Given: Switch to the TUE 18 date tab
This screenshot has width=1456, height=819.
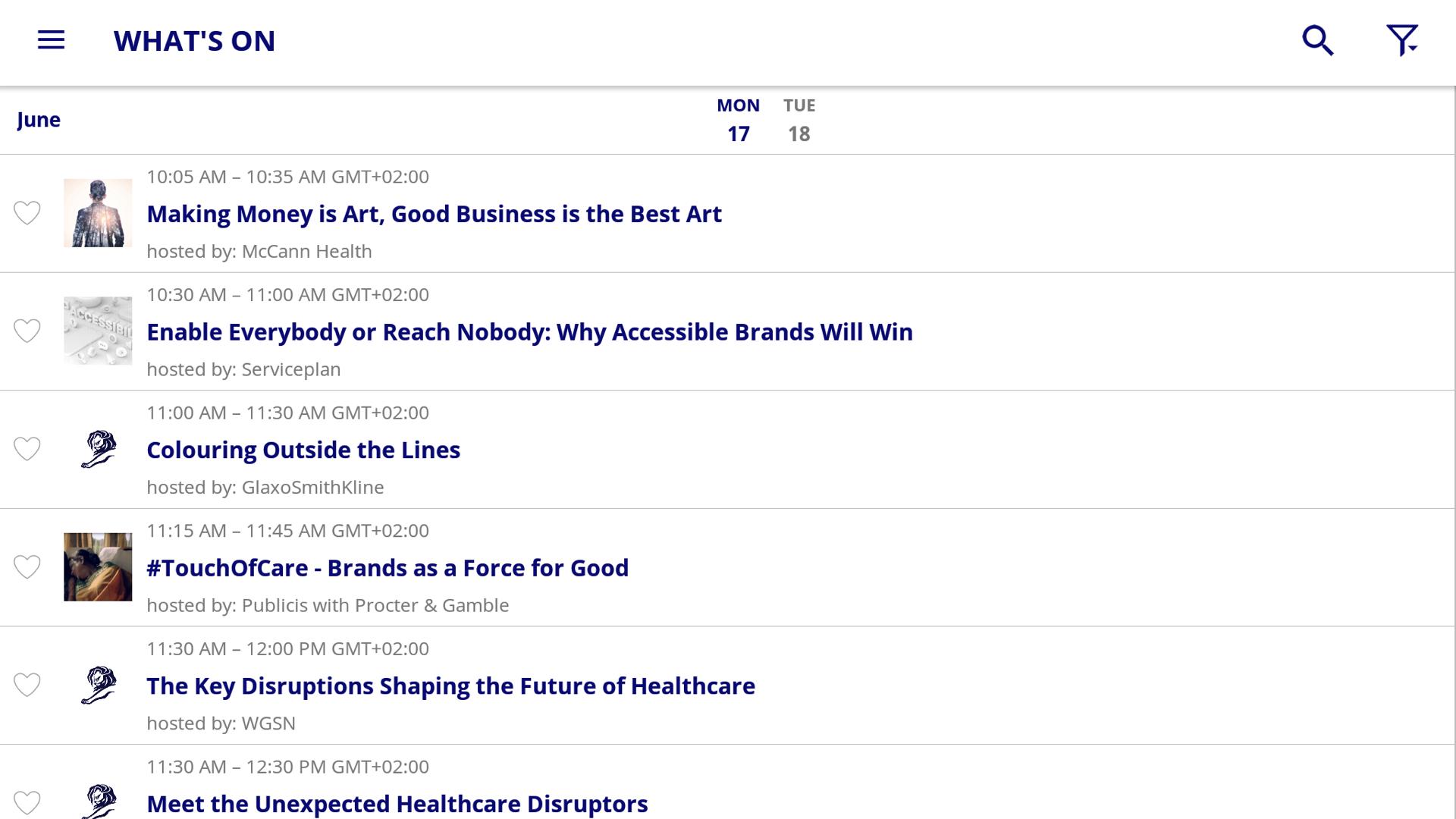Looking at the screenshot, I should click(x=799, y=120).
